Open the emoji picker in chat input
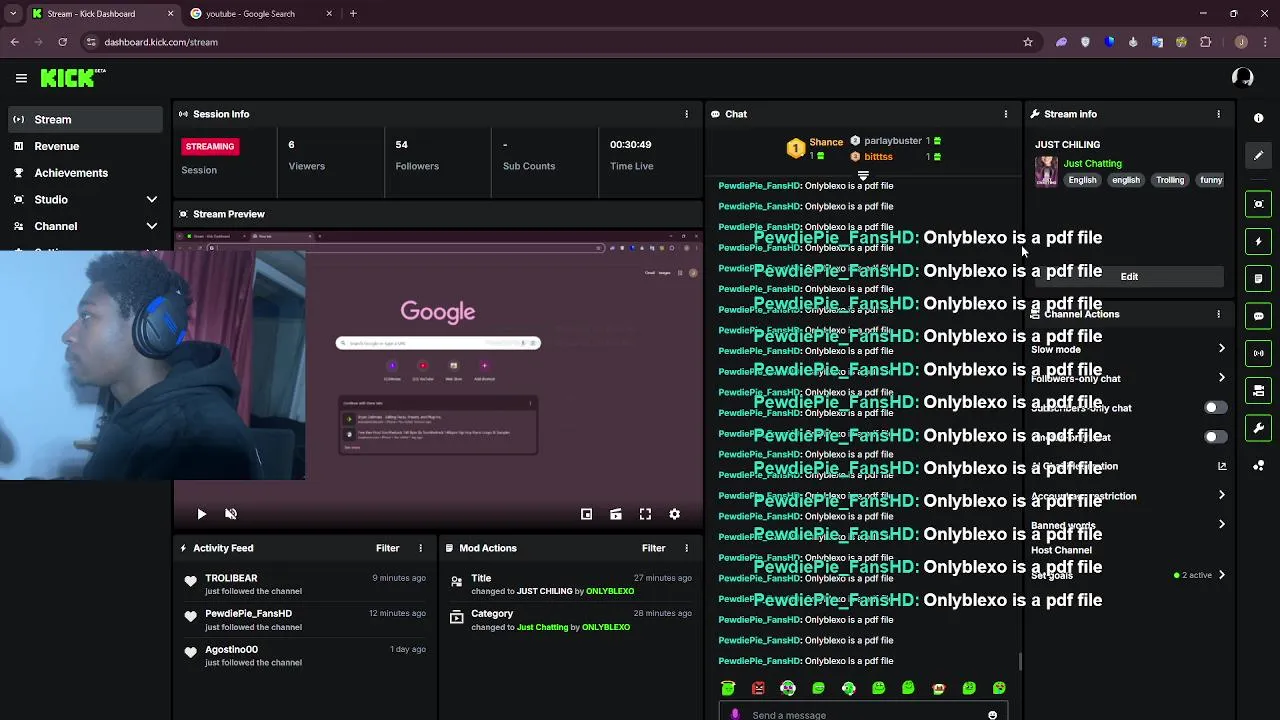1280x720 pixels. point(992,715)
